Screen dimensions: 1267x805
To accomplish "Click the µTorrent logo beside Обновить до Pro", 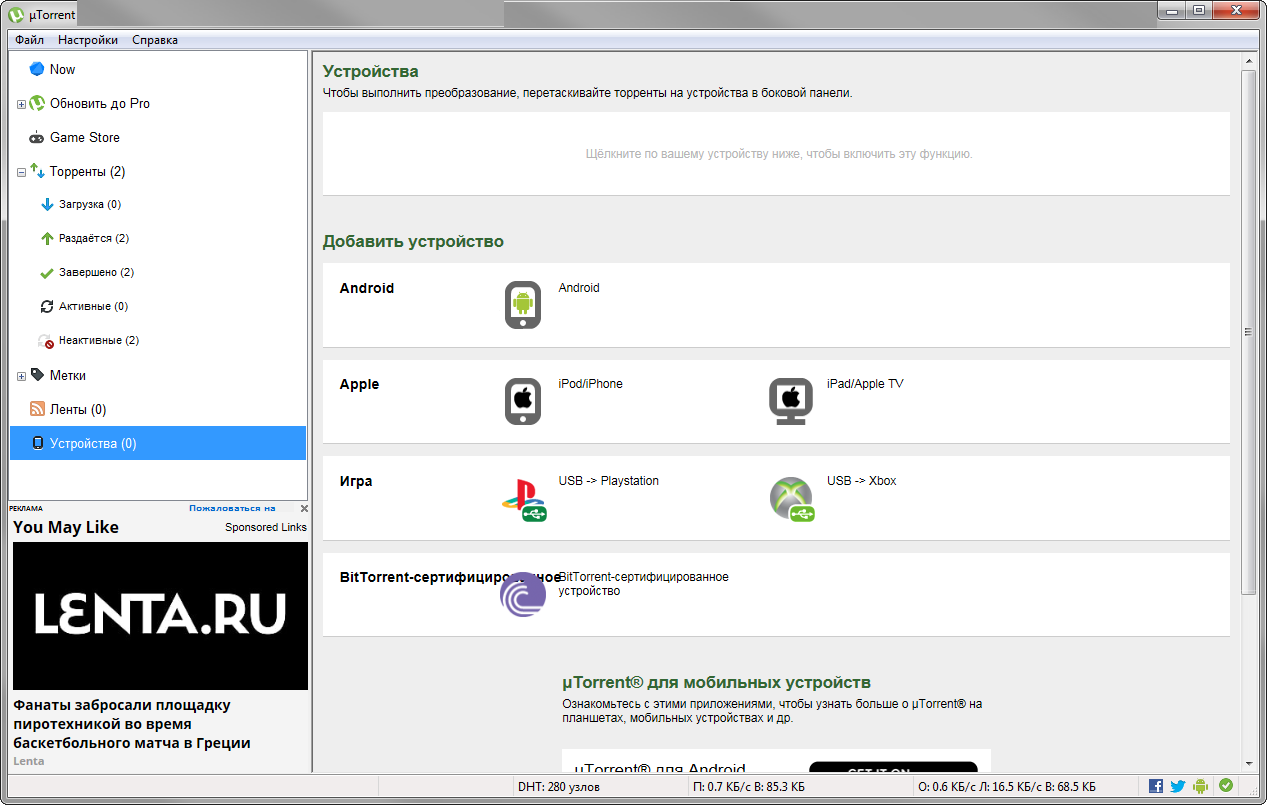I will (37, 103).
